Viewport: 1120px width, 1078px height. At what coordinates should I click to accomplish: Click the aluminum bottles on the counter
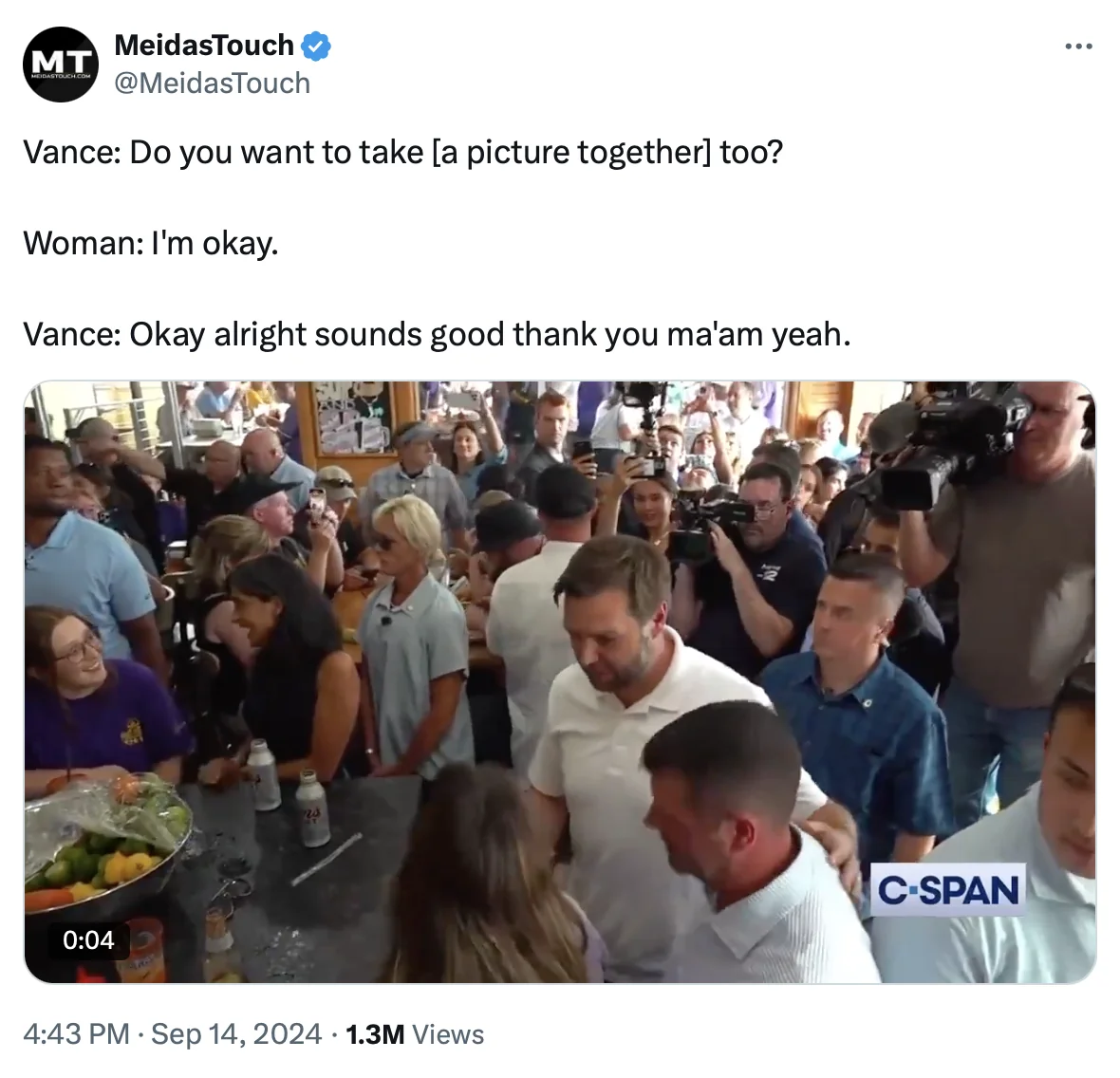(289, 791)
